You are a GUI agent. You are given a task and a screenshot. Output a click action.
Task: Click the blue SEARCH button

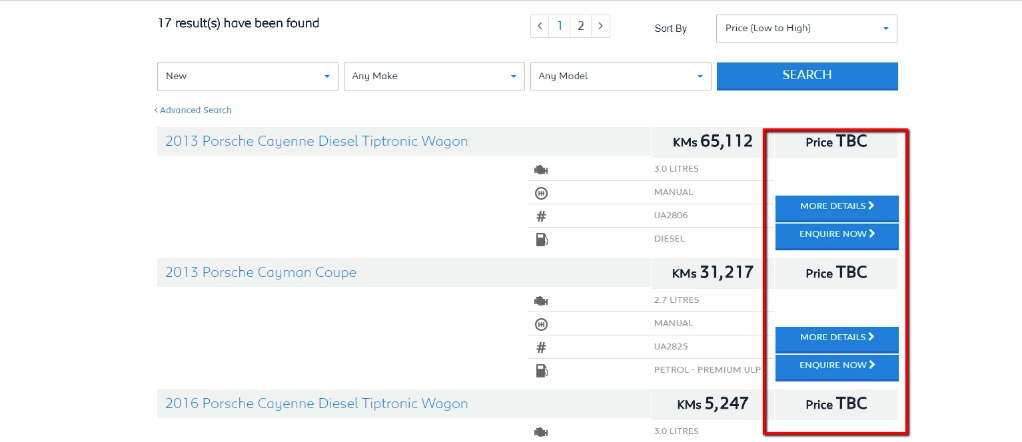pos(807,76)
